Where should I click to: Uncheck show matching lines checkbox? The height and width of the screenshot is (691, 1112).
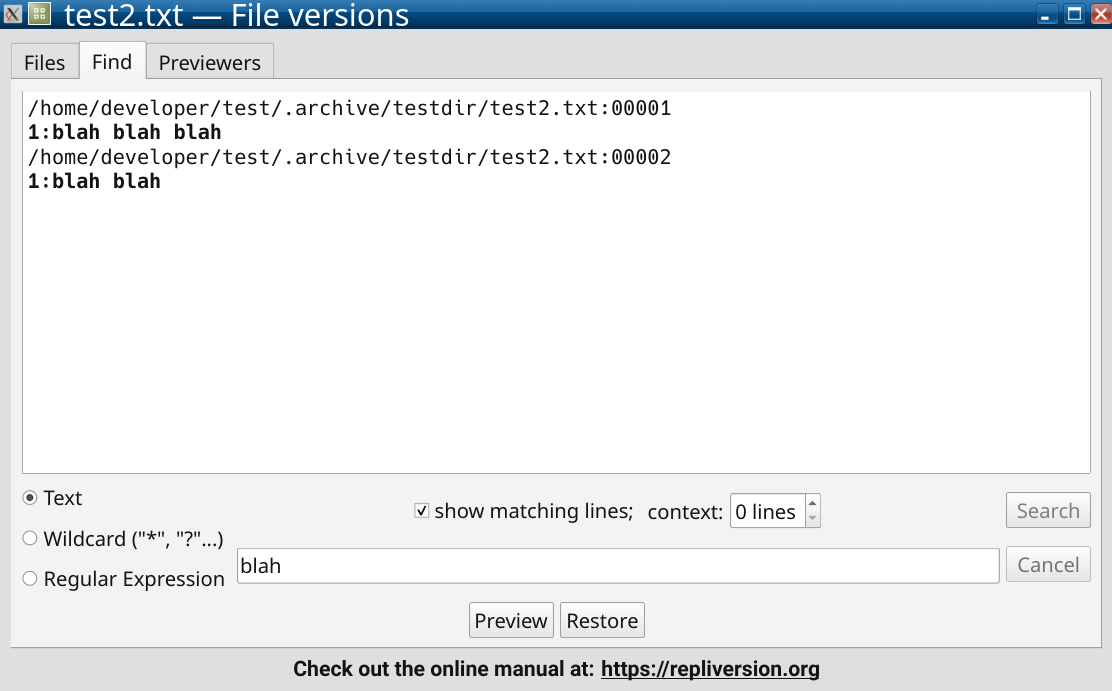(422, 511)
